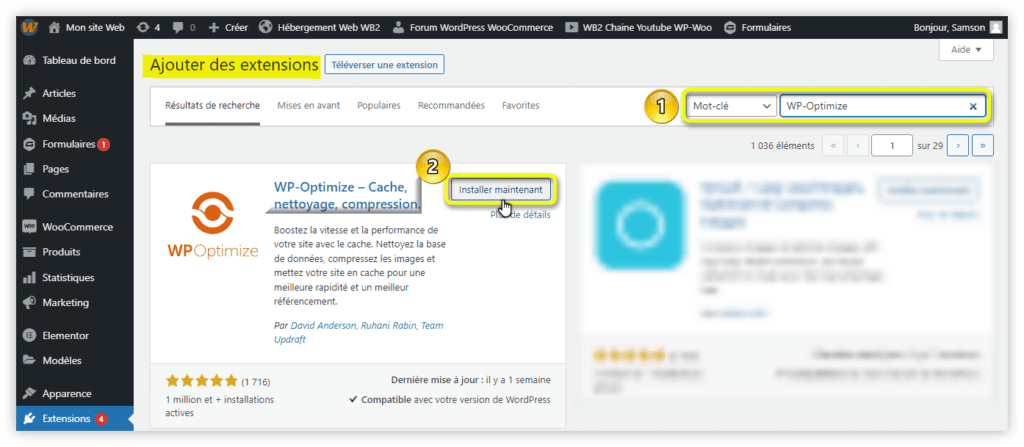Click the Samson user avatar
The height and width of the screenshot is (447, 1024).
tap(995, 27)
